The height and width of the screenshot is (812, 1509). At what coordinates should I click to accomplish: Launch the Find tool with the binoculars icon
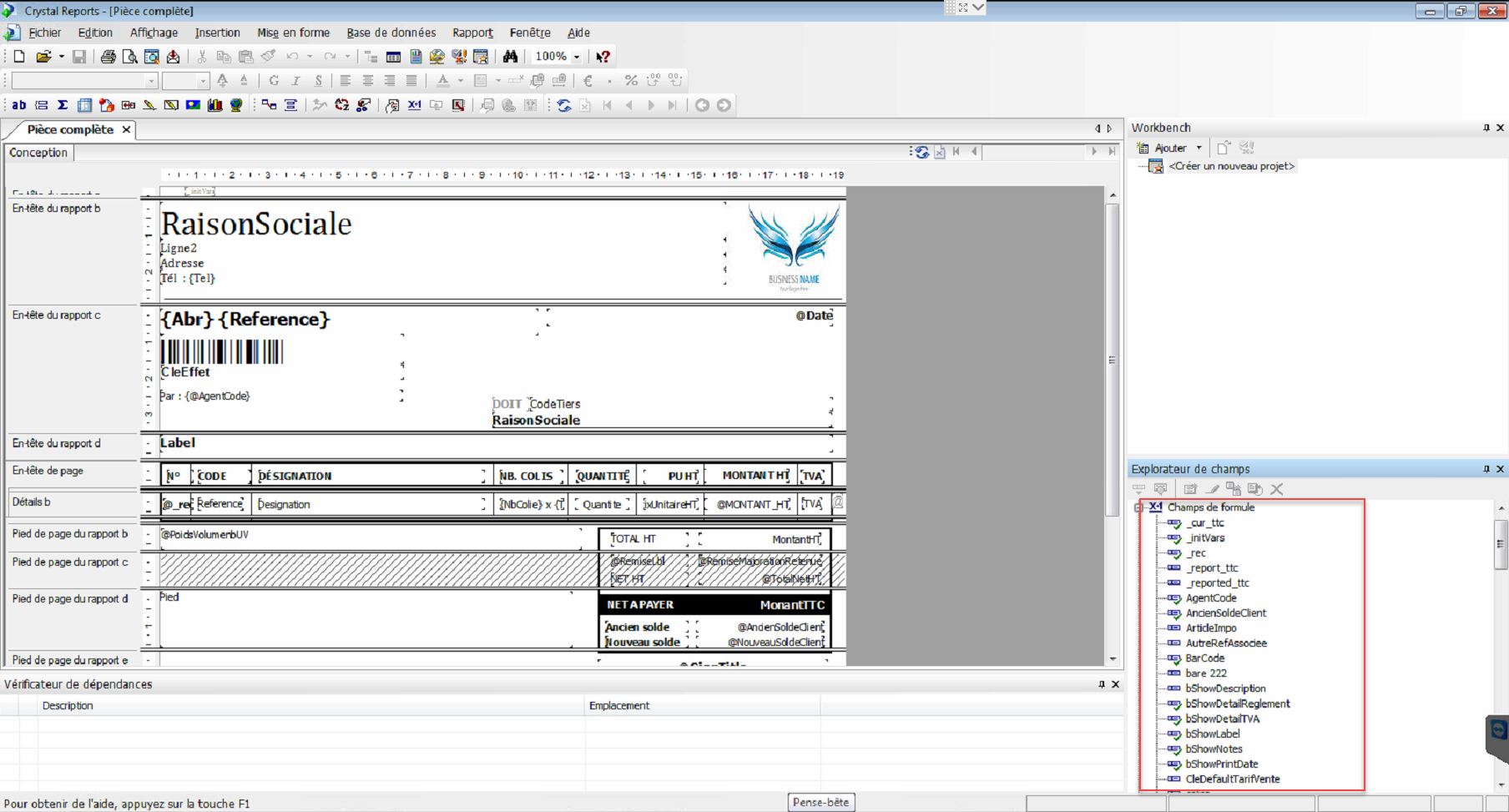click(x=511, y=57)
